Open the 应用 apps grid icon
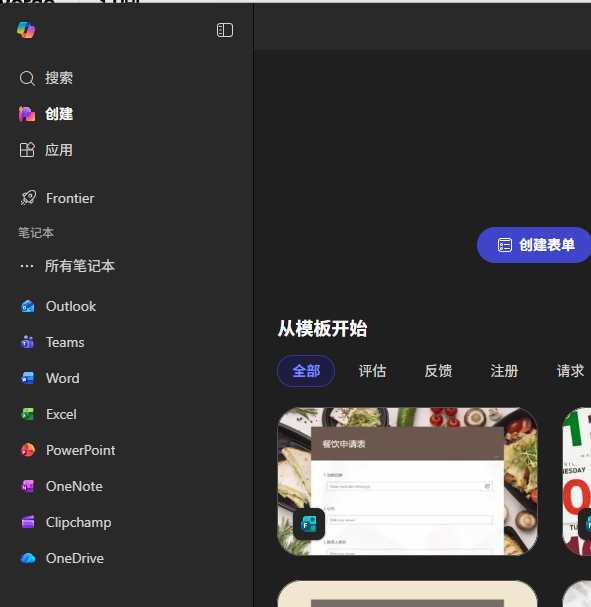 (x=27, y=150)
